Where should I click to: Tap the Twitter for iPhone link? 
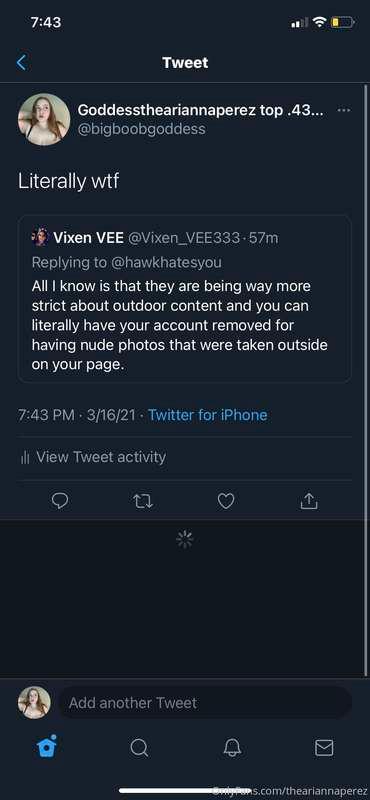pos(207,415)
